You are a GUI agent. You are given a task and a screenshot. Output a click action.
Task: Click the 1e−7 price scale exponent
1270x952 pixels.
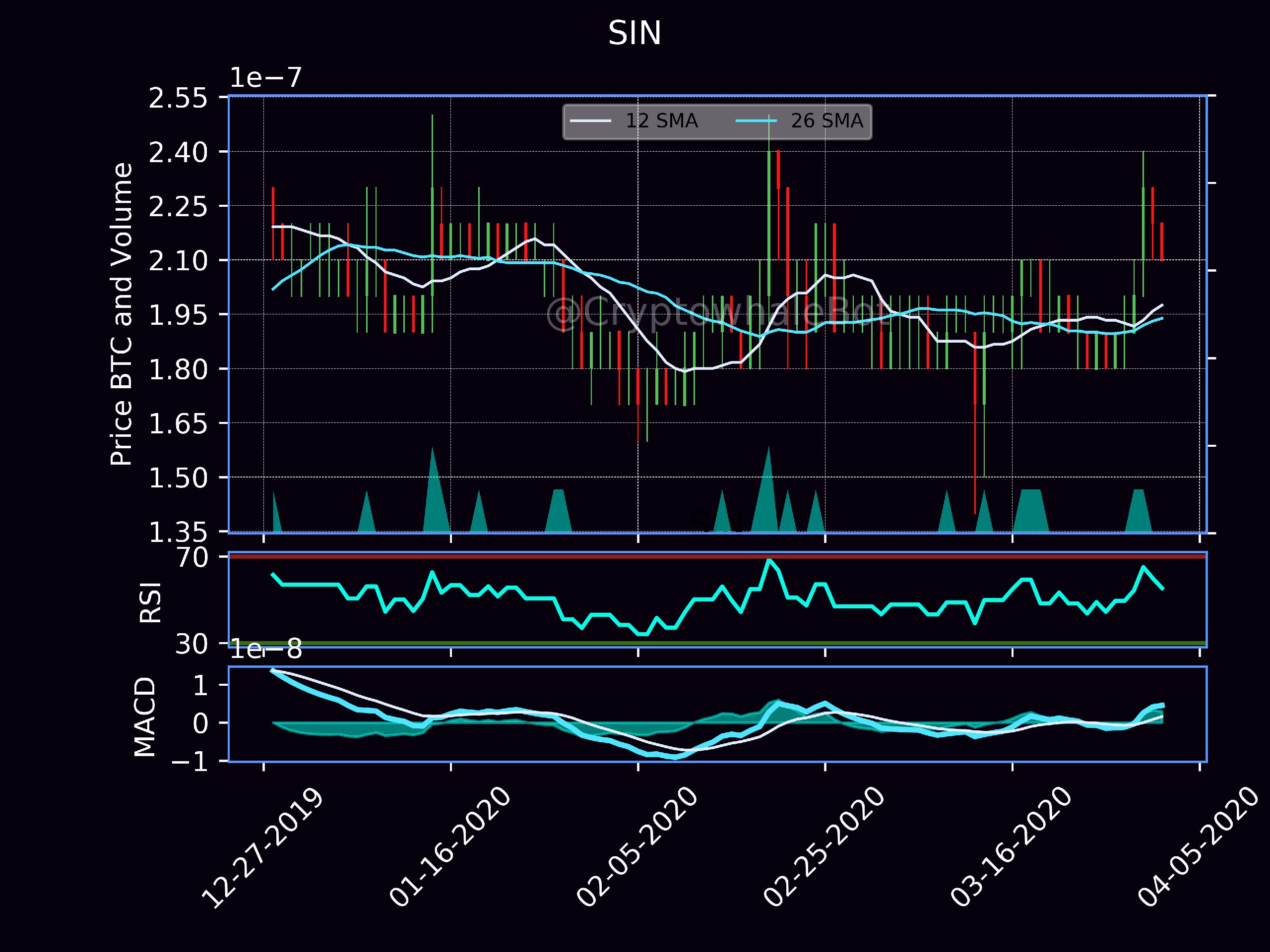pos(265,77)
